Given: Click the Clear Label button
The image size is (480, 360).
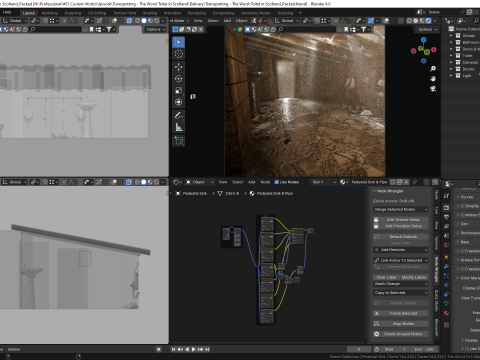Looking at the screenshot, I should (x=386, y=277).
